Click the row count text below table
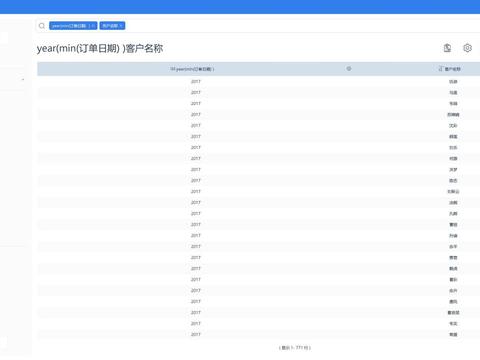The width and height of the screenshot is (480, 360). coord(295,348)
